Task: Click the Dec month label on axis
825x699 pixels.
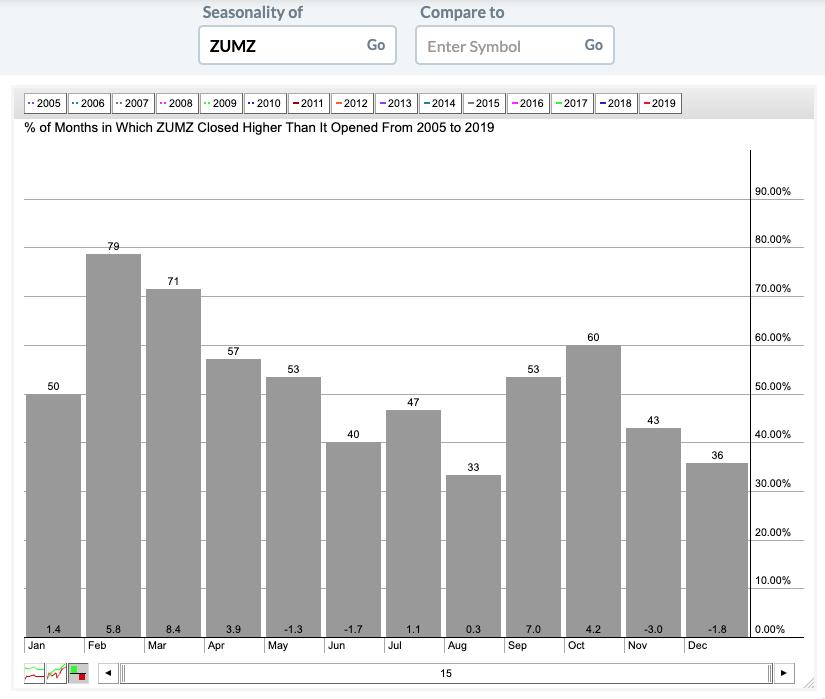Action: coord(697,645)
